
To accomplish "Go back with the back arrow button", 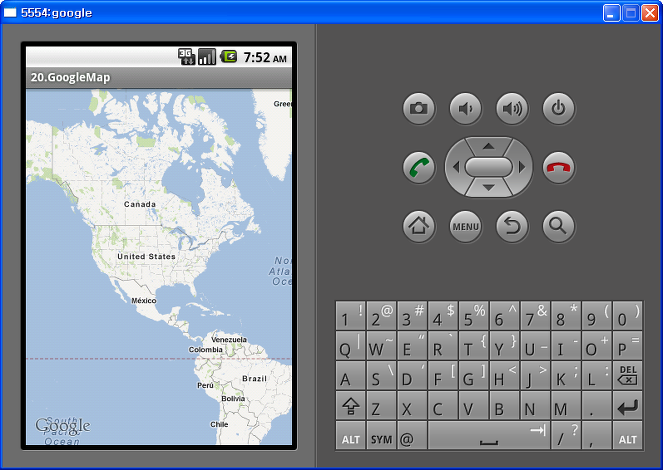I will click(x=512, y=227).
